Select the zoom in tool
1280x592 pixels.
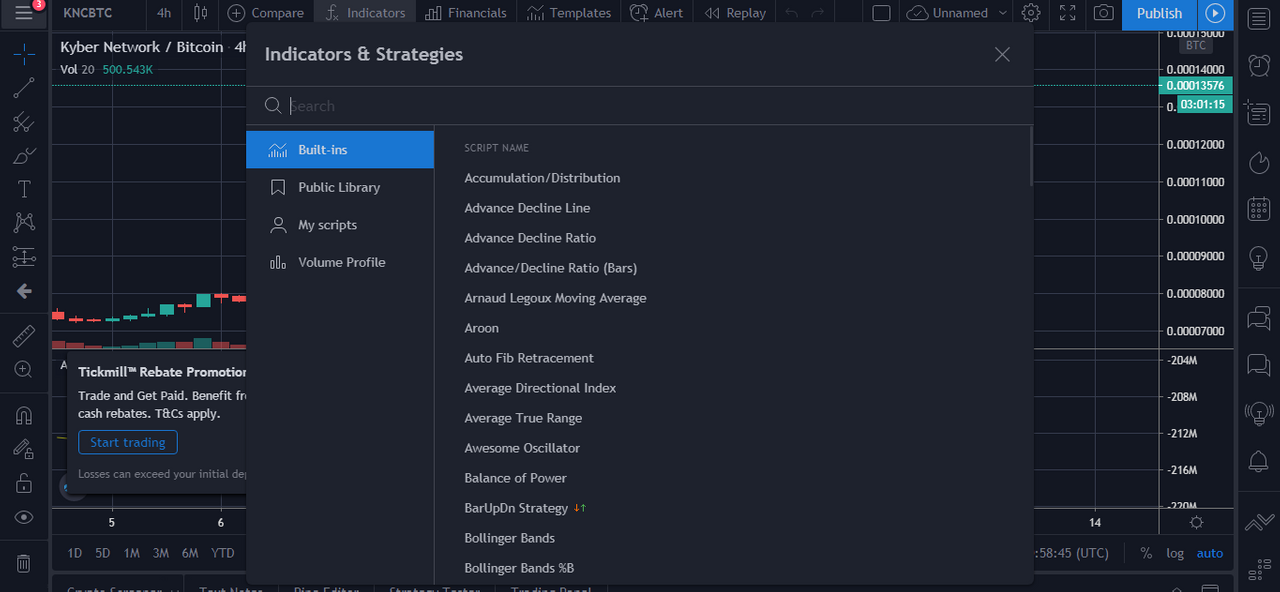pyautogui.click(x=24, y=370)
